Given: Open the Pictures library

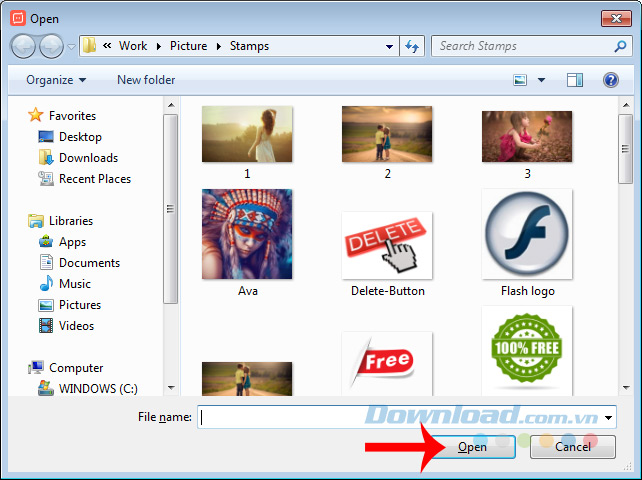Looking at the screenshot, I should pyautogui.click(x=80, y=305).
